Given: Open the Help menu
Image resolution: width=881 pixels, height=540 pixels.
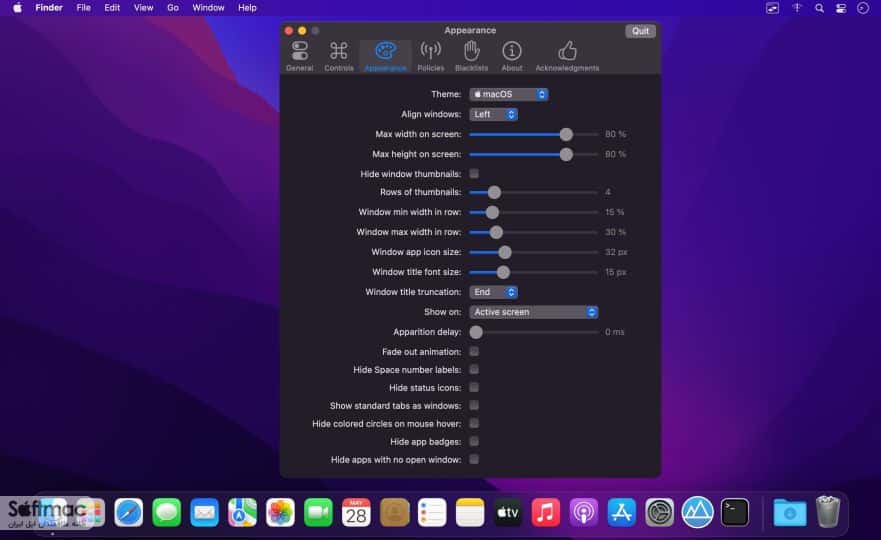Looking at the screenshot, I should coord(247,8).
